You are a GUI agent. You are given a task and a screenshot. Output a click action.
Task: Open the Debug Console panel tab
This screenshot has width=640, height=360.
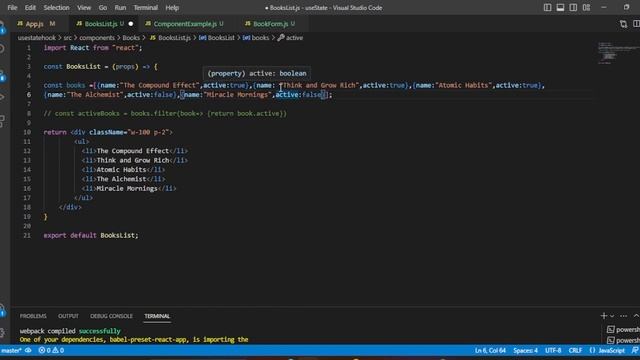point(111,316)
